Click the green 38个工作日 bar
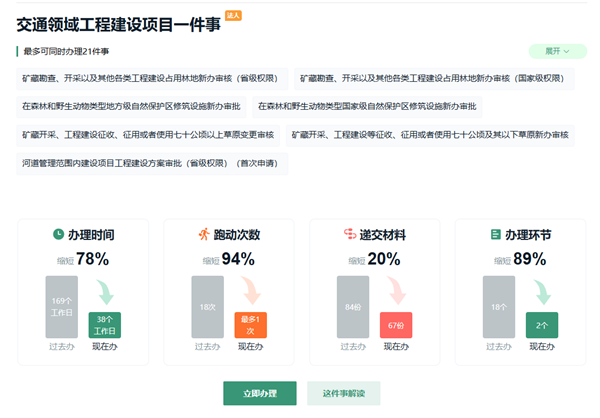Screen dimensions: 600x418 [x=105, y=326]
